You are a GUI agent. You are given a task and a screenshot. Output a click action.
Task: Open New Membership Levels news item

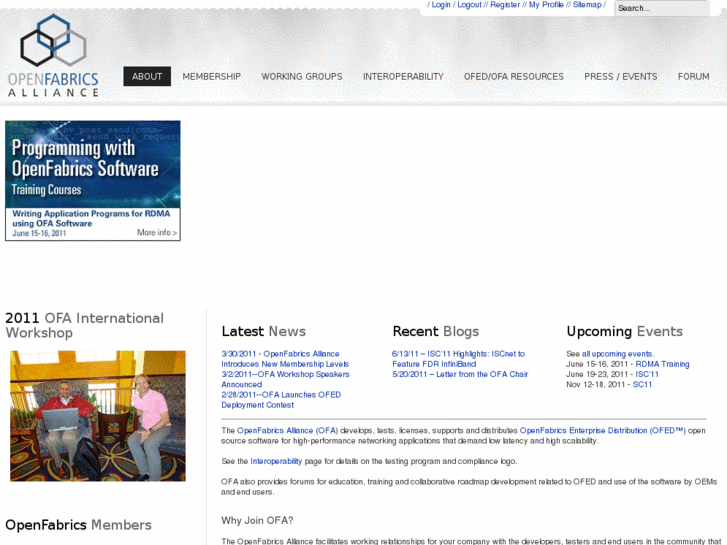285,359
